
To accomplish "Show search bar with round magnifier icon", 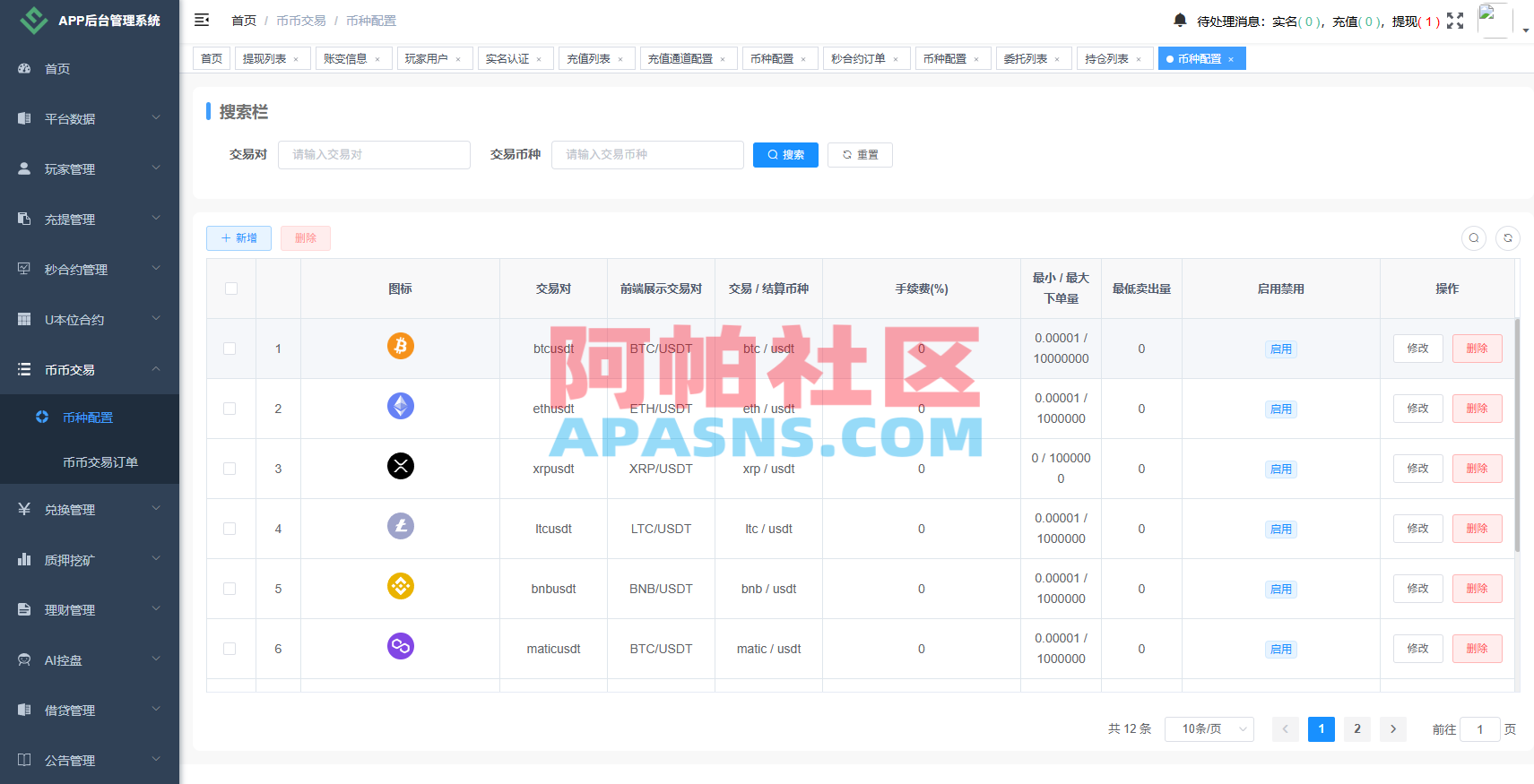I will (1474, 237).
